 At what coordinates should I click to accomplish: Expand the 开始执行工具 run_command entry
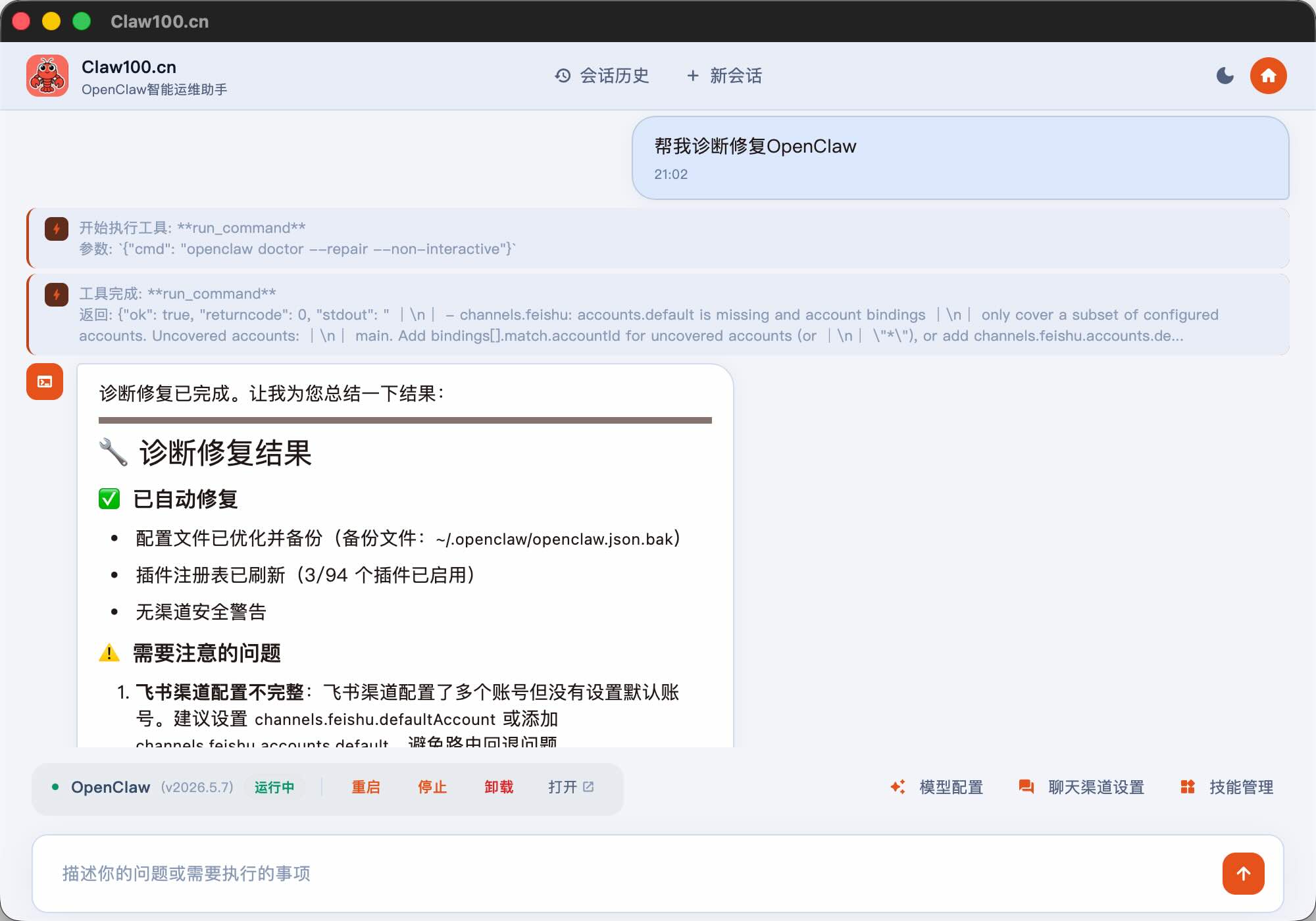tap(658, 238)
